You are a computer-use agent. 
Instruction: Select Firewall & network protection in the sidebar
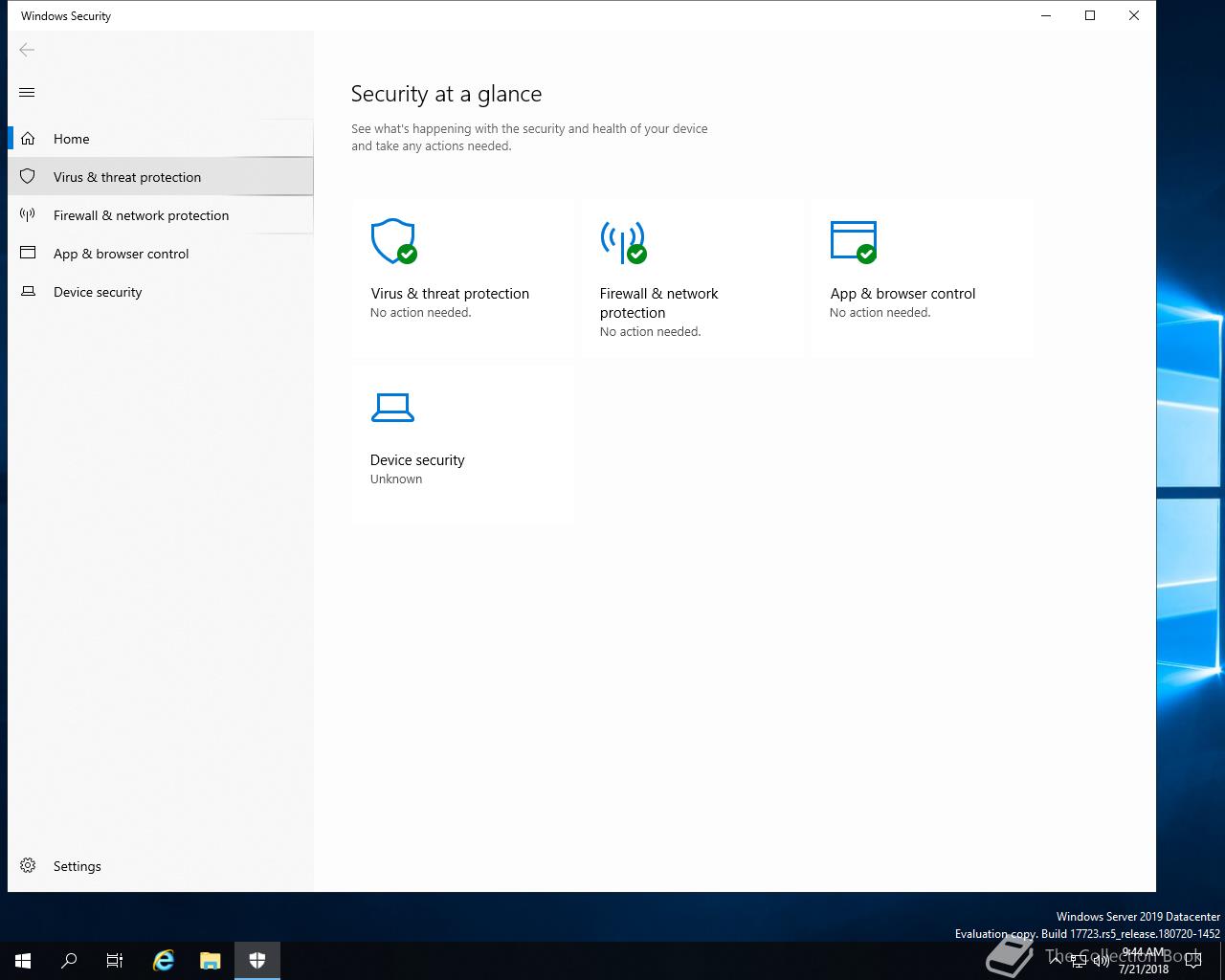(161, 215)
